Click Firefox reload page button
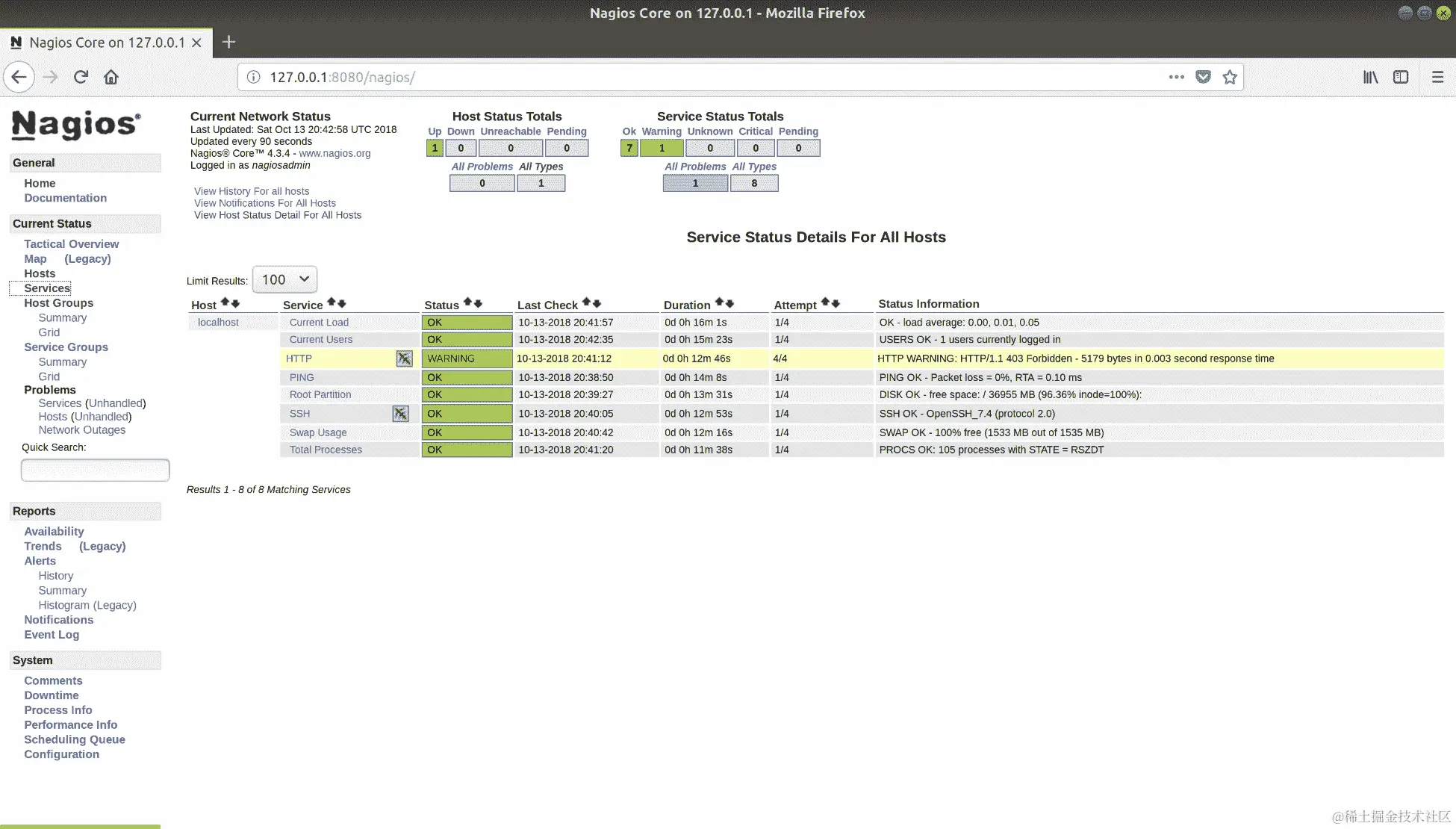 (x=81, y=77)
